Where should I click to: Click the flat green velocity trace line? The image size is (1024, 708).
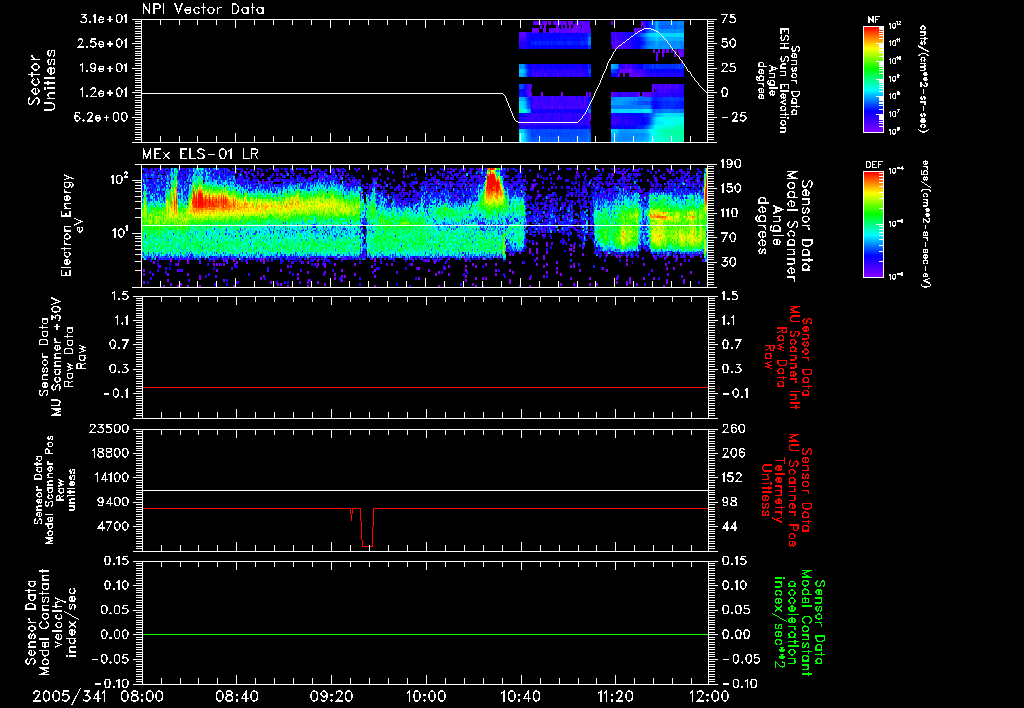coord(425,634)
